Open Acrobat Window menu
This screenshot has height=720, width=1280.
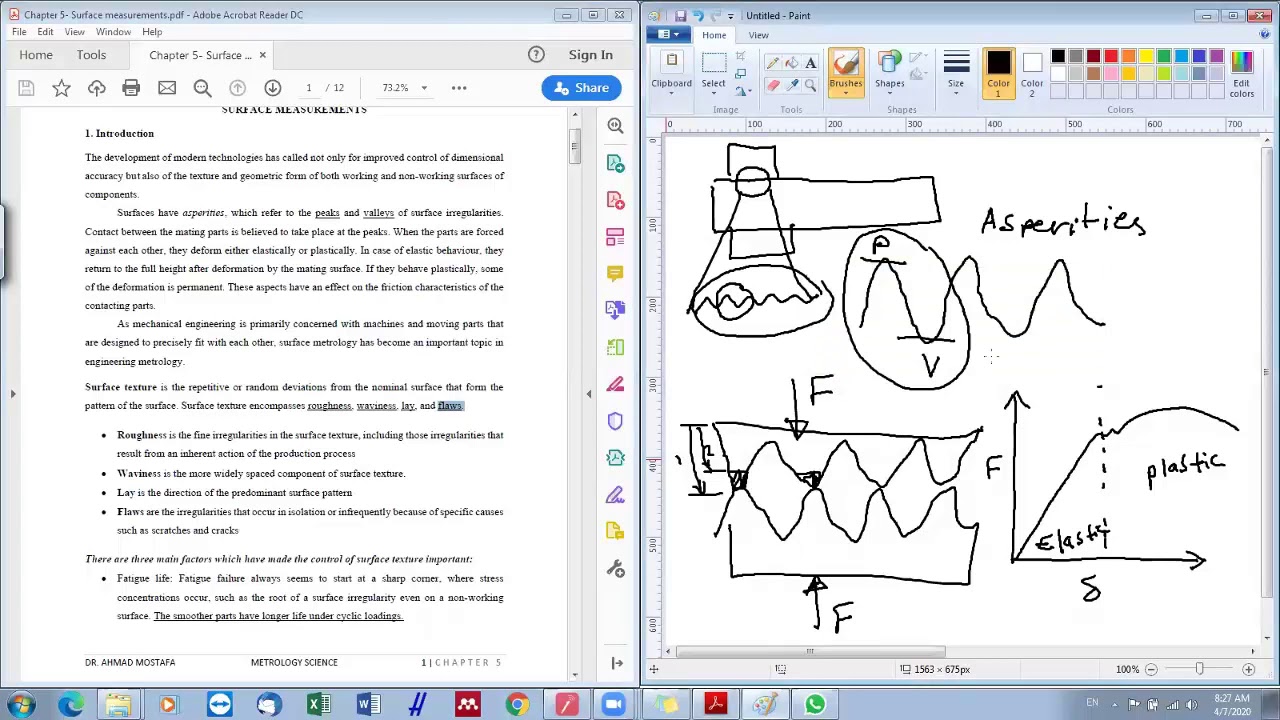point(113,32)
